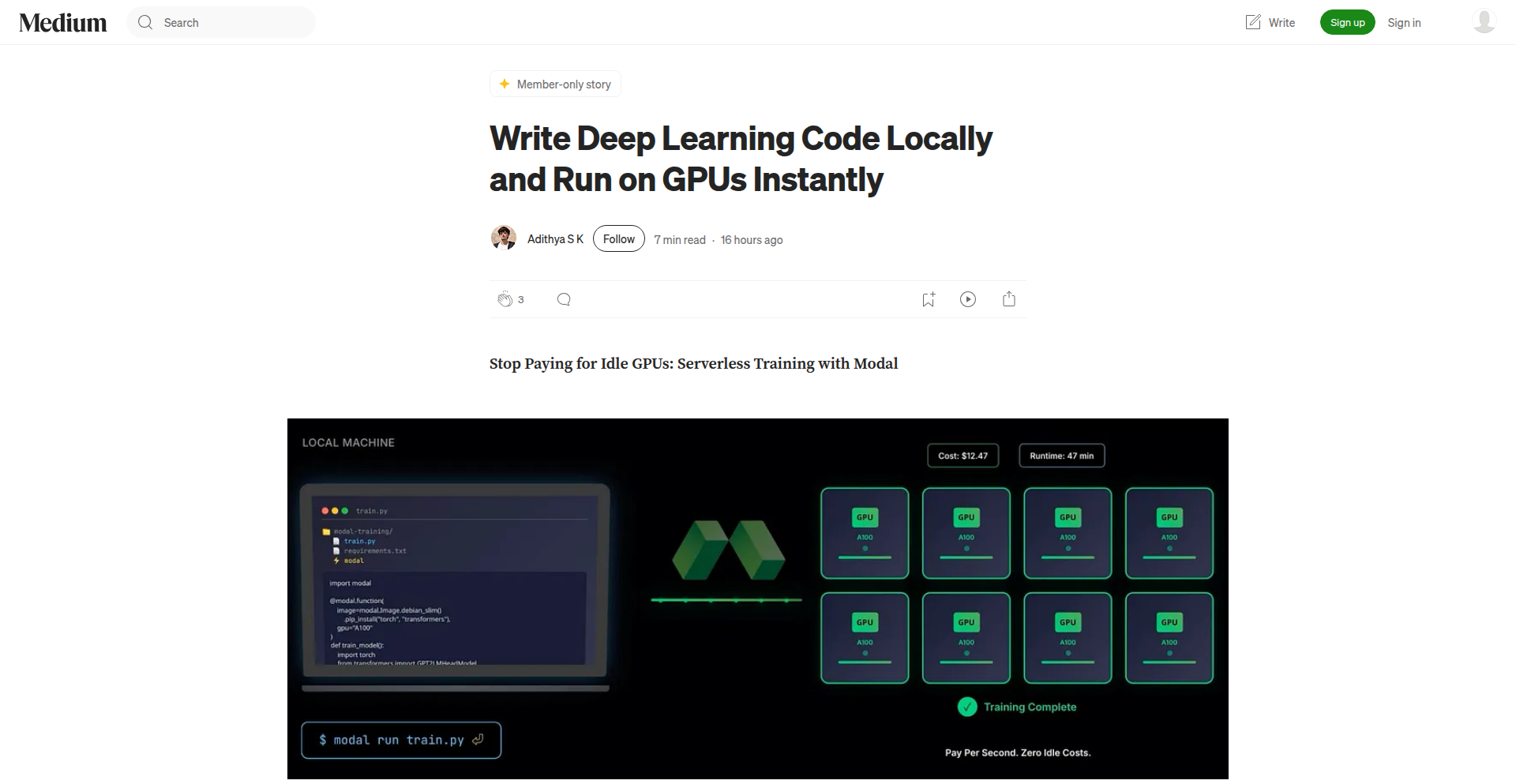1516x784 pixels.
Task: Click the green Sign up button
Action: click(1348, 22)
